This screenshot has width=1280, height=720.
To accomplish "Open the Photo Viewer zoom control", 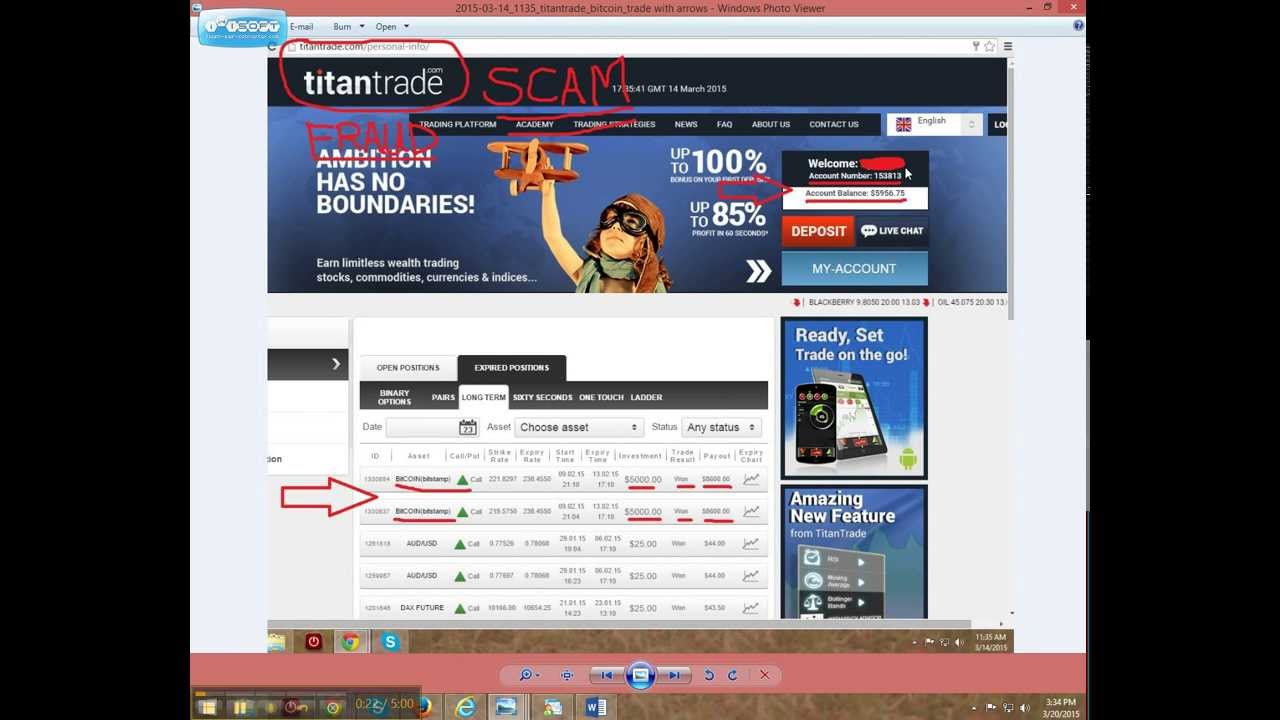I will coord(527,675).
